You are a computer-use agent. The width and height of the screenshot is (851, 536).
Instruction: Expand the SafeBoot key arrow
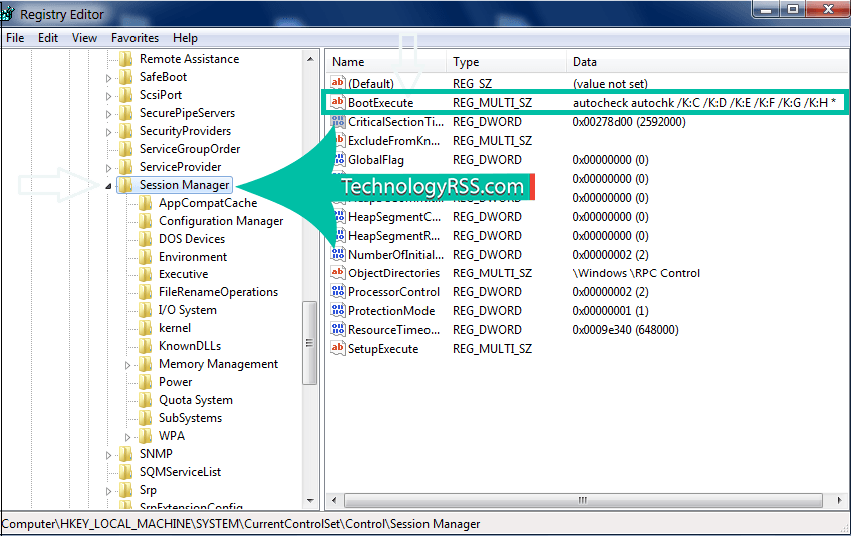(x=108, y=77)
